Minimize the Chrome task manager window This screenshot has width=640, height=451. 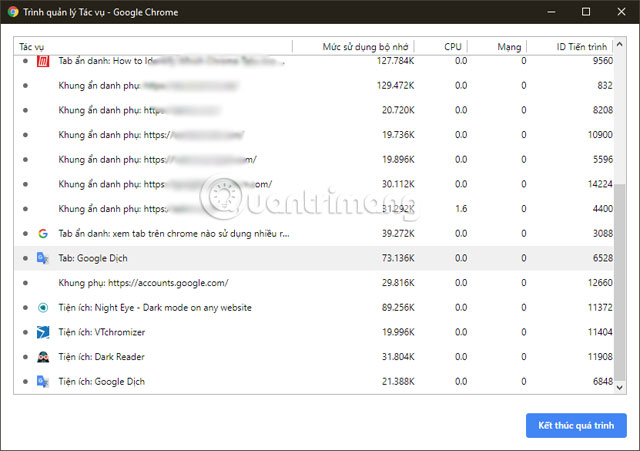click(551, 12)
